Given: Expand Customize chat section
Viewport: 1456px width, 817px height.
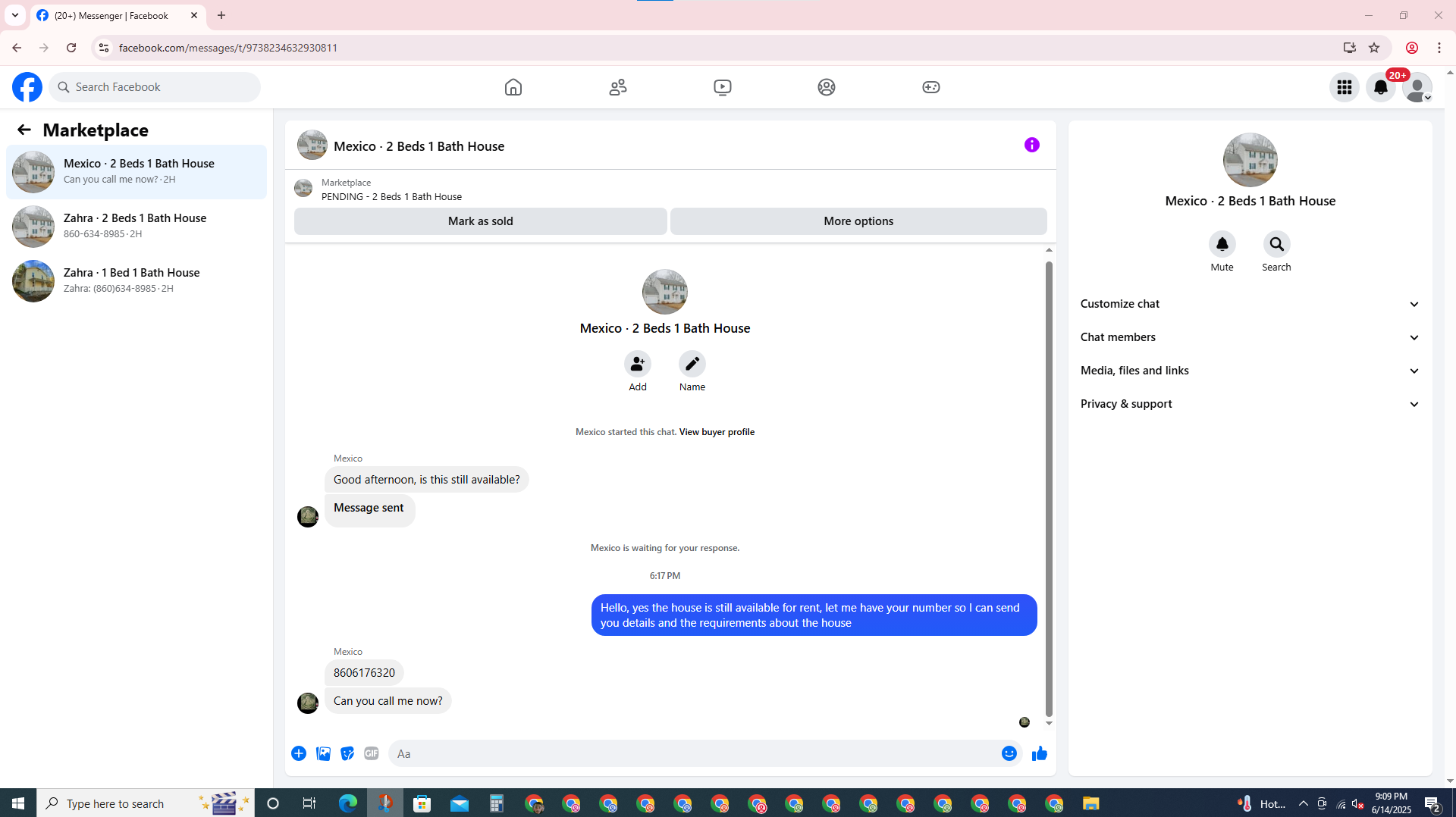Looking at the screenshot, I should 1250,304.
